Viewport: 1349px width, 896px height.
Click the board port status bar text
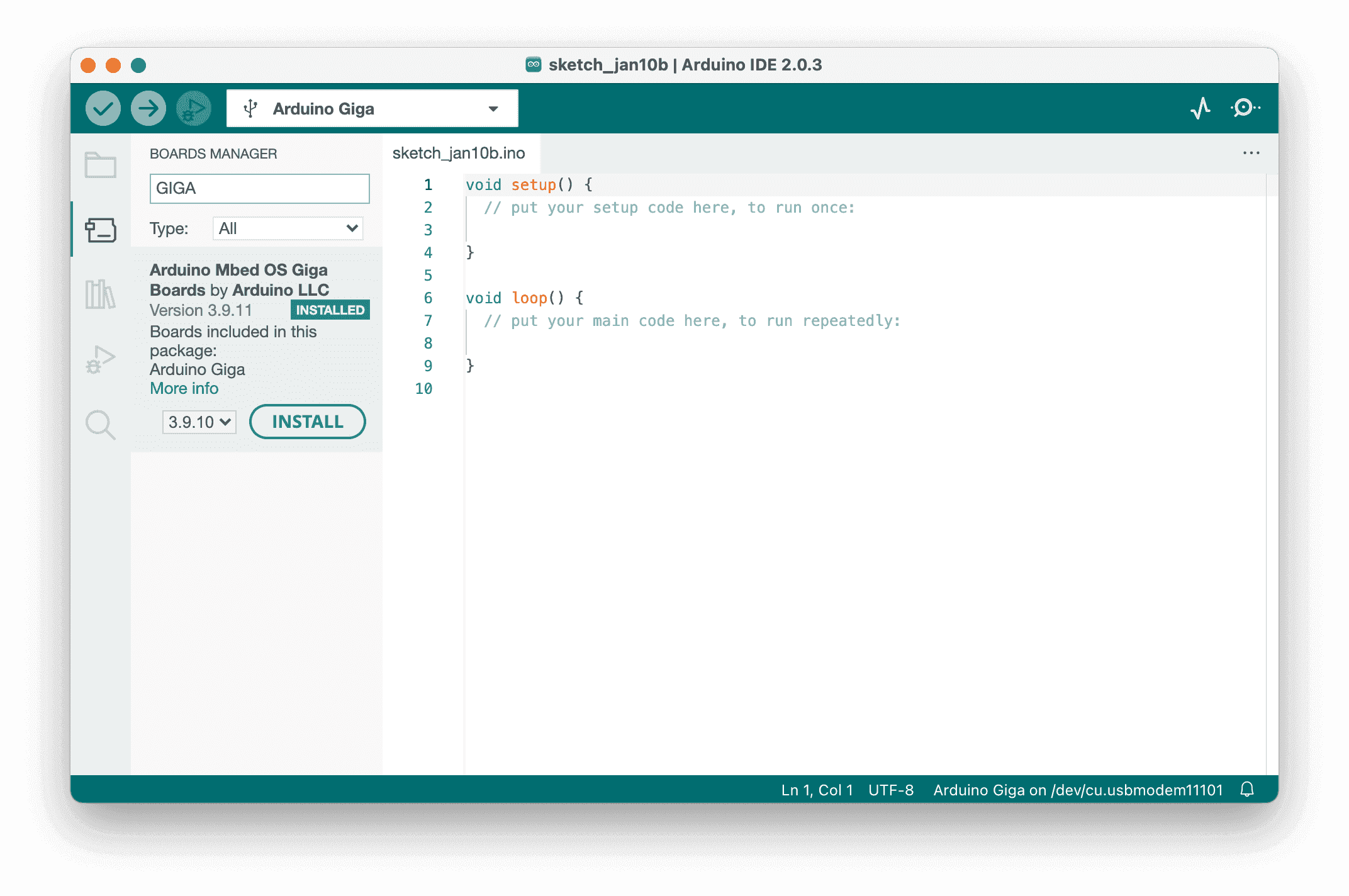pyautogui.click(x=1077, y=790)
